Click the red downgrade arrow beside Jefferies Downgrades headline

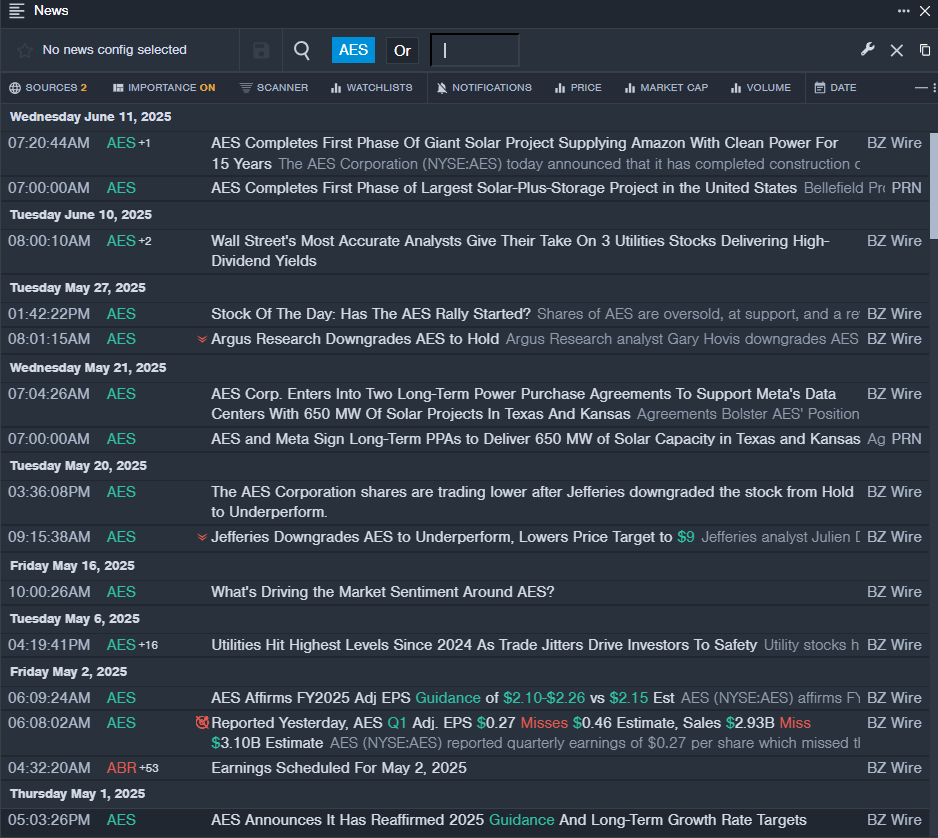pyautogui.click(x=202, y=537)
